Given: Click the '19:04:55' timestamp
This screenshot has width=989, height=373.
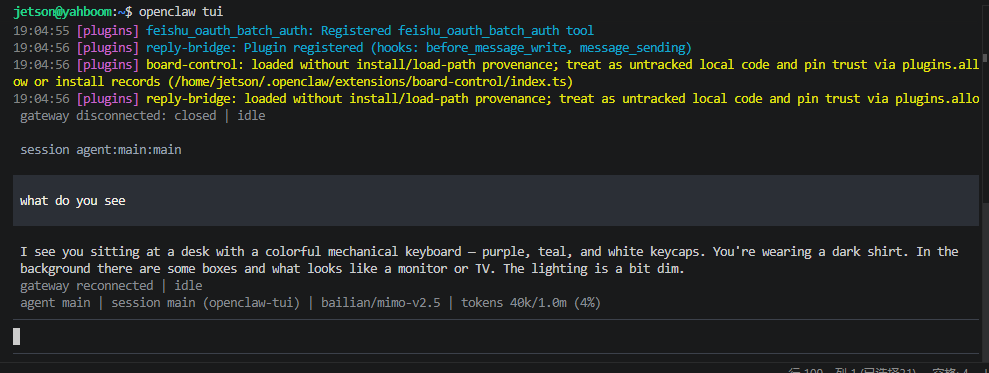Looking at the screenshot, I should coord(41,30).
